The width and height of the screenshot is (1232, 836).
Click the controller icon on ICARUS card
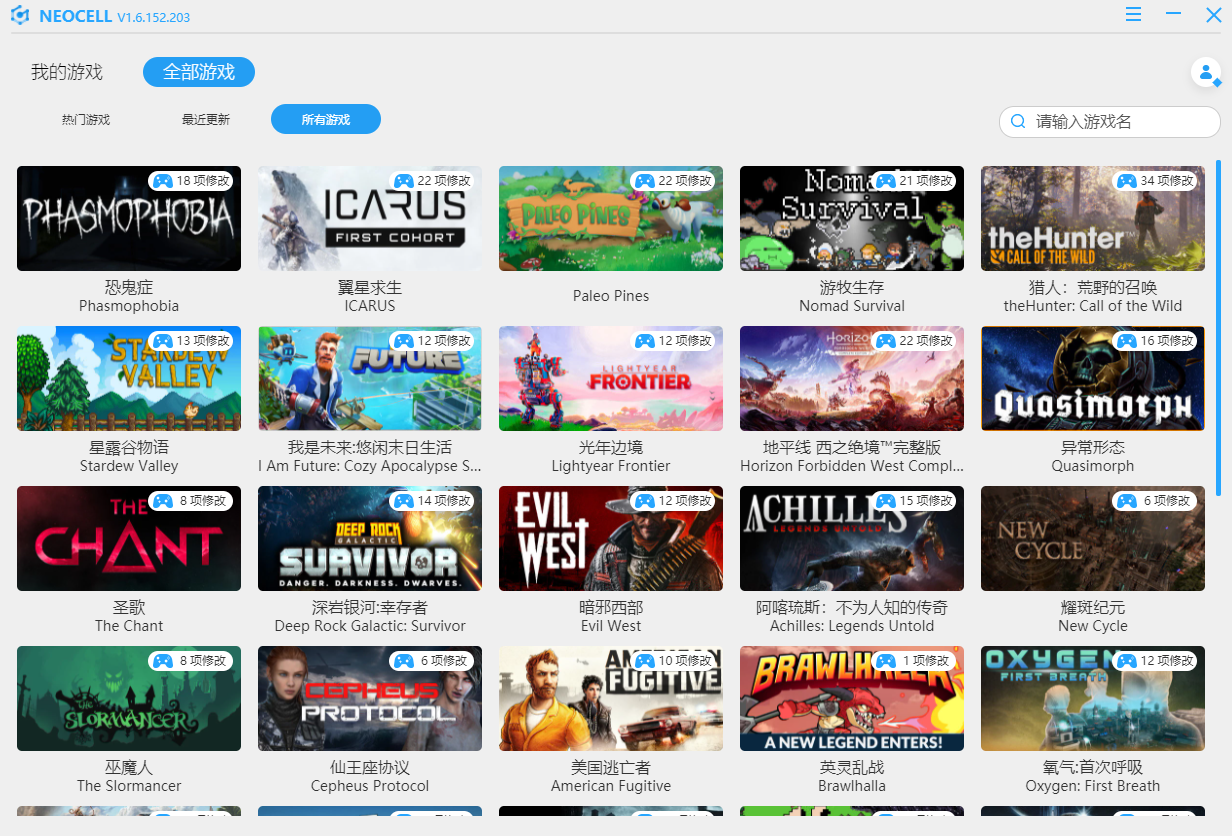tap(403, 181)
